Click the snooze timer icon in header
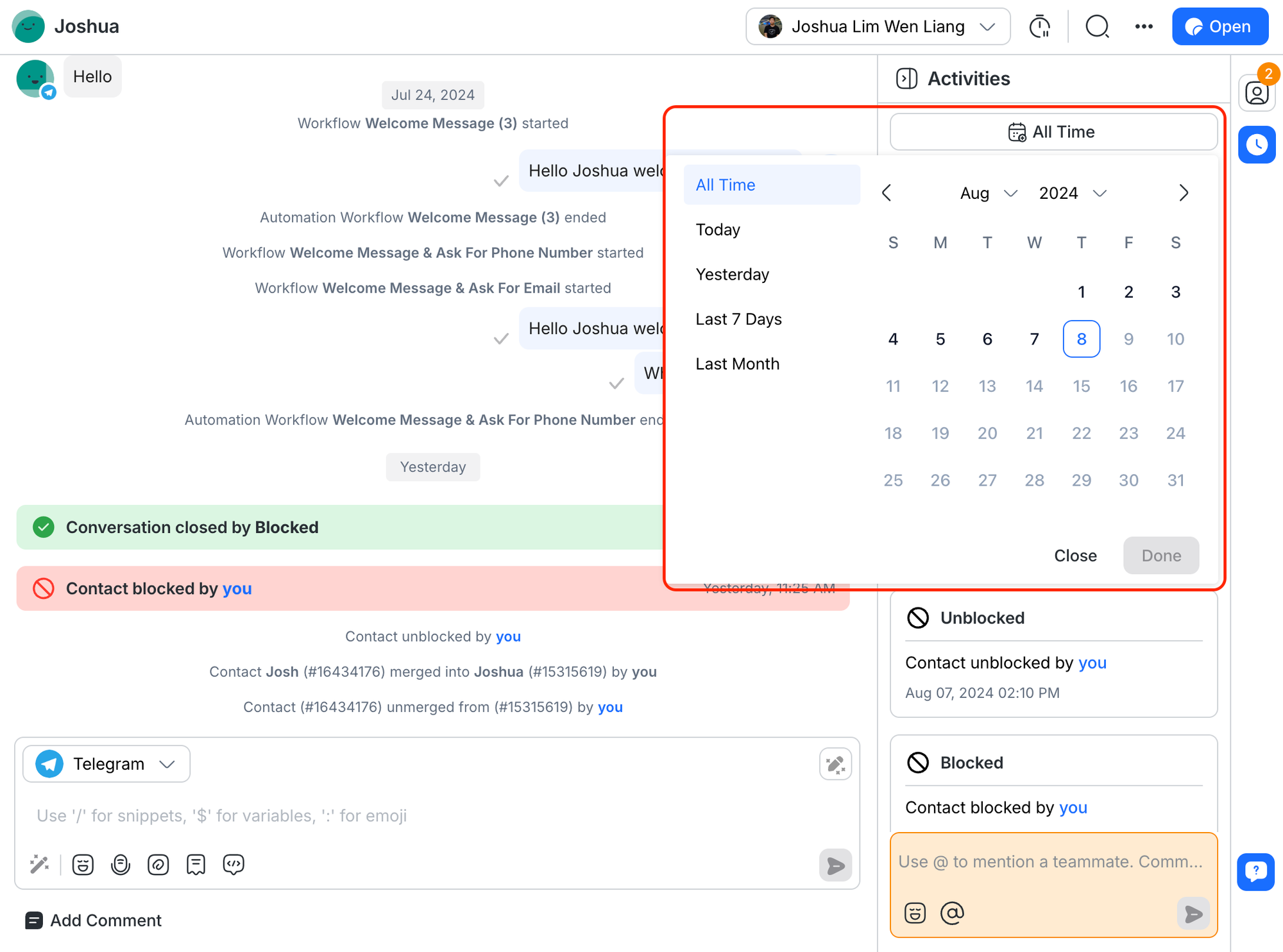This screenshot has width=1283, height=952. click(x=1039, y=27)
